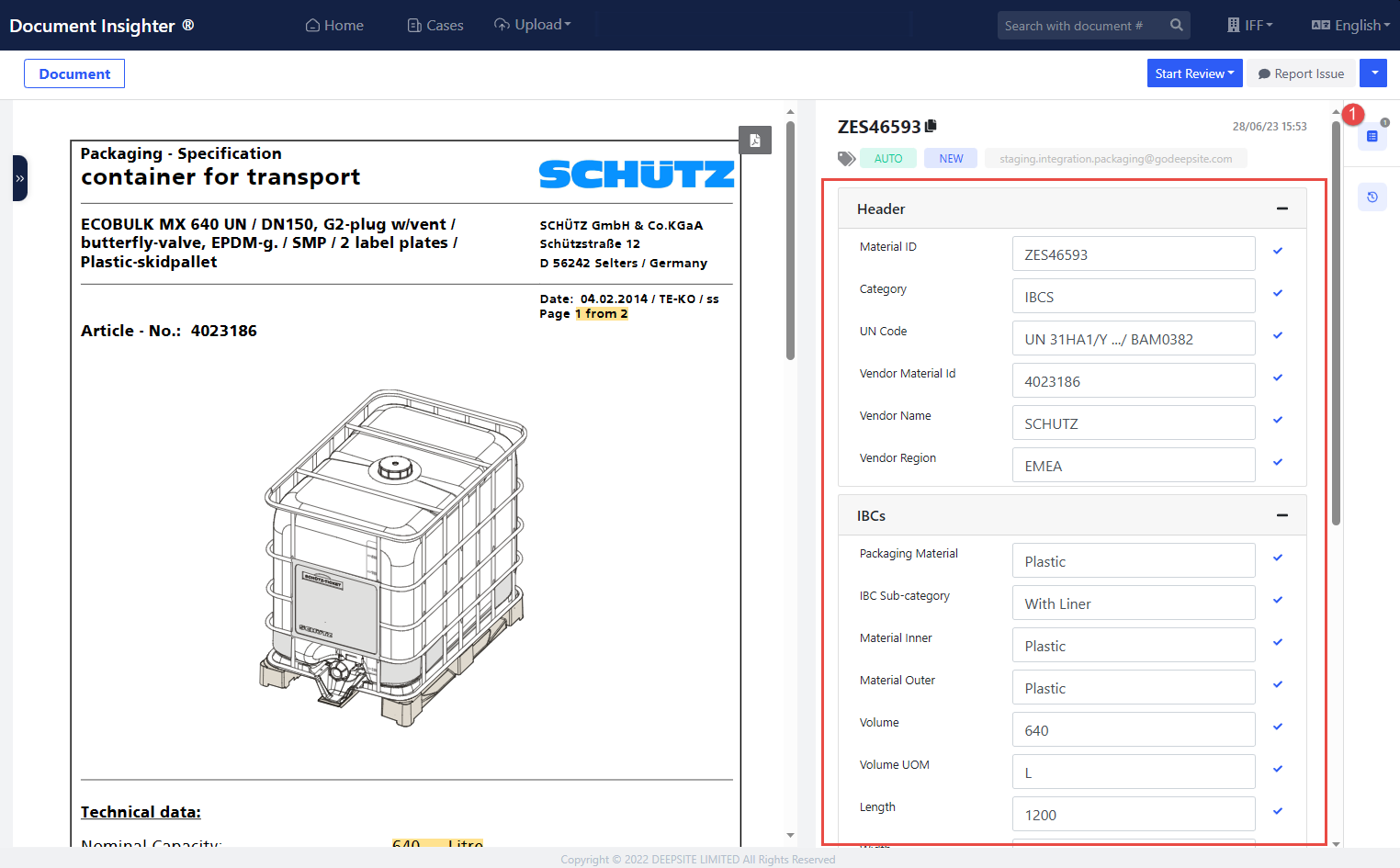This screenshot has width=1400, height=868.
Task: Toggle the checkmark beside Material ID field
Action: (x=1277, y=251)
